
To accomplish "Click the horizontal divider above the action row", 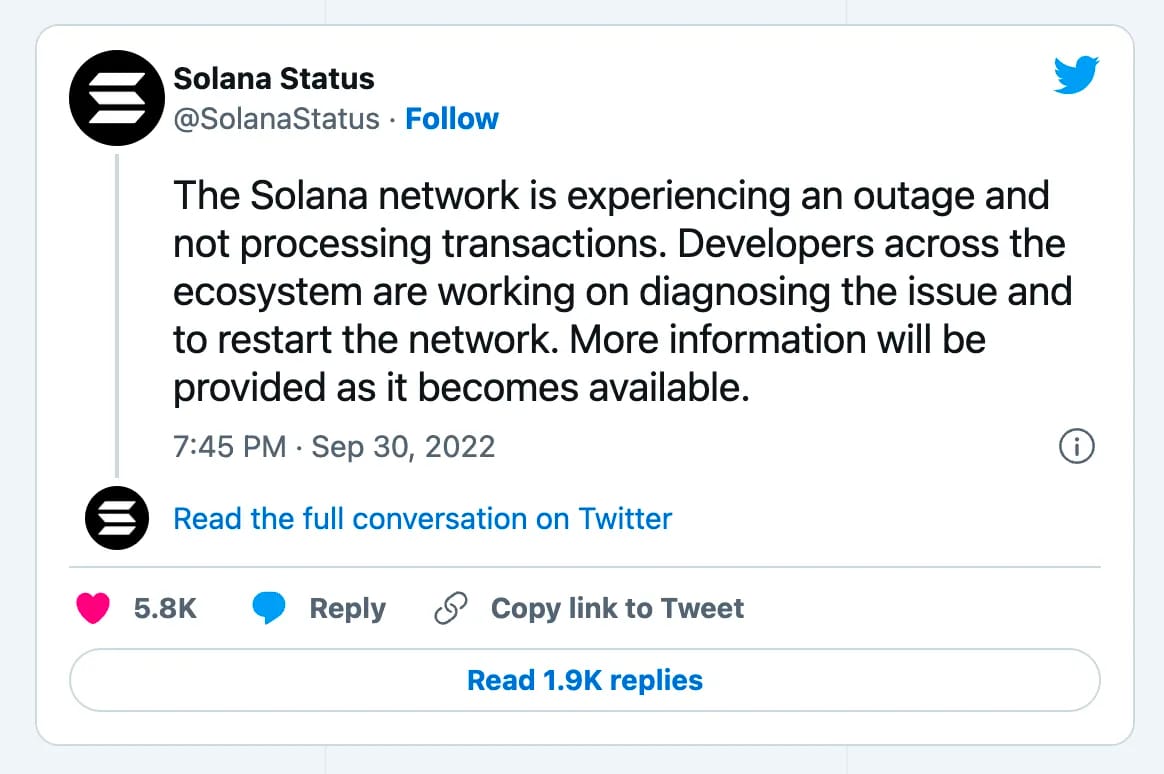I will point(584,567).
